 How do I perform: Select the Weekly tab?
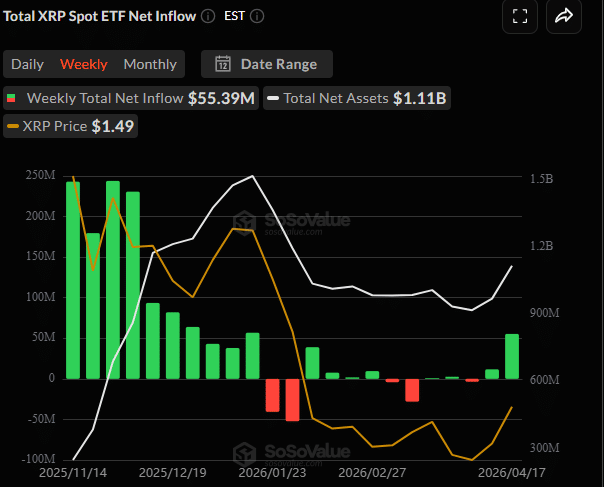coord(84,64)
